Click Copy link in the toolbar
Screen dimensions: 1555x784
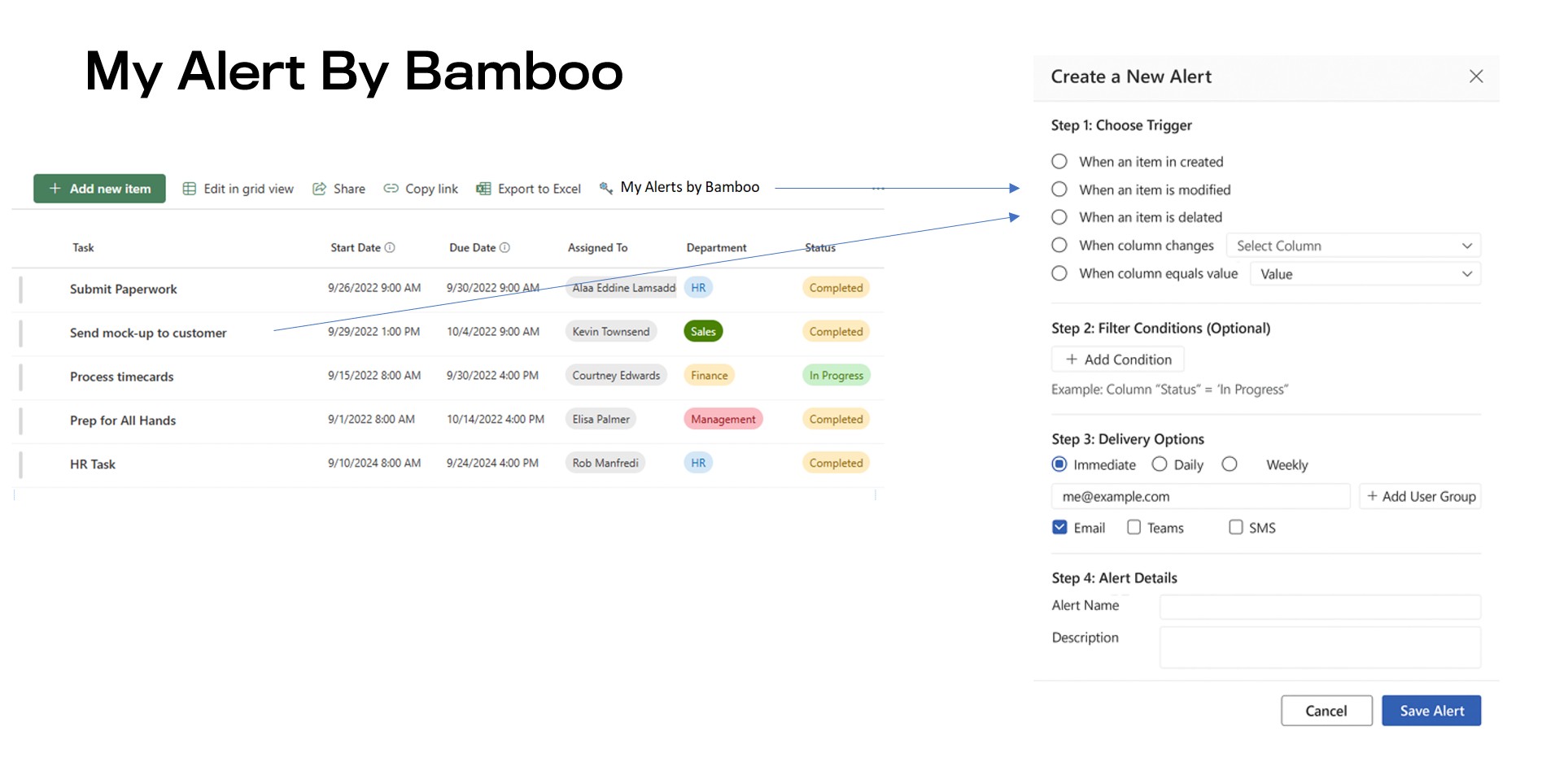point(421,189)
